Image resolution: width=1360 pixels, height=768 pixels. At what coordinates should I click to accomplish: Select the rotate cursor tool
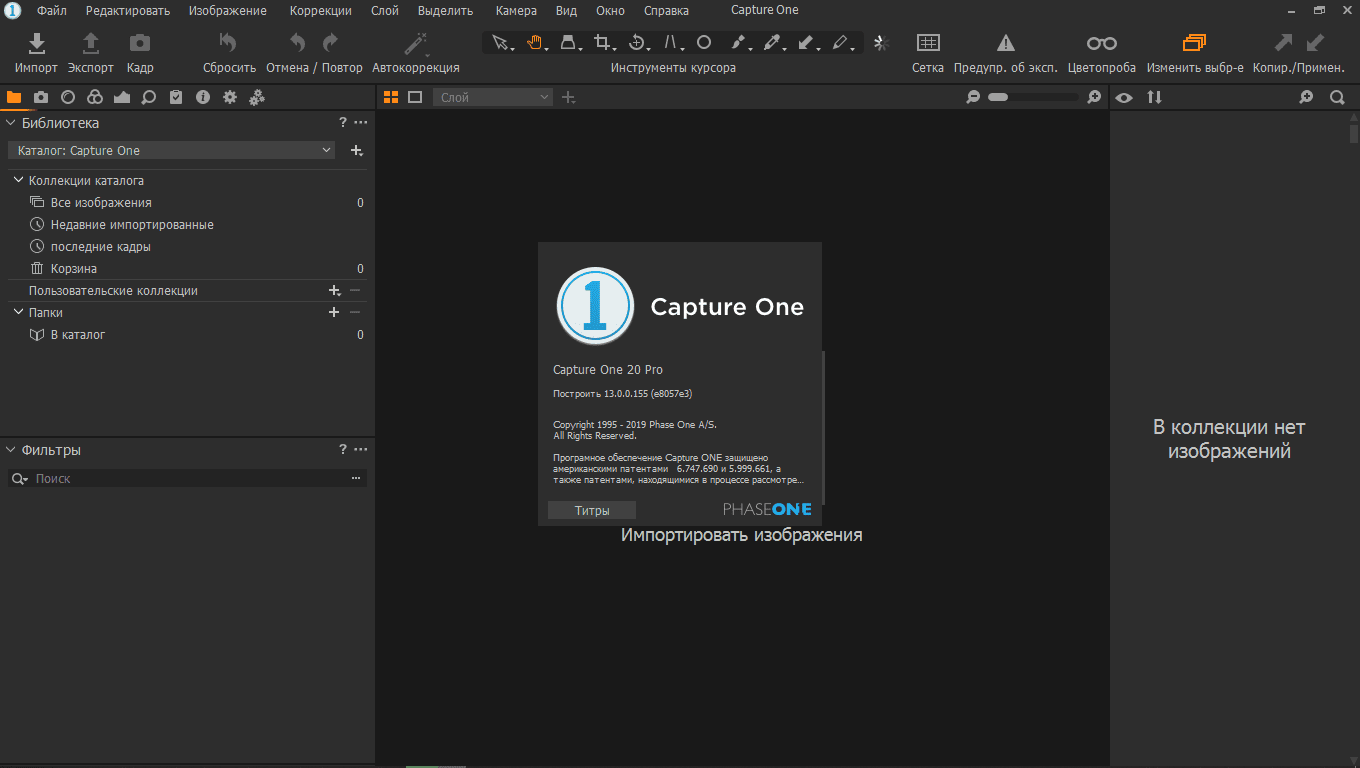(637, 43)
